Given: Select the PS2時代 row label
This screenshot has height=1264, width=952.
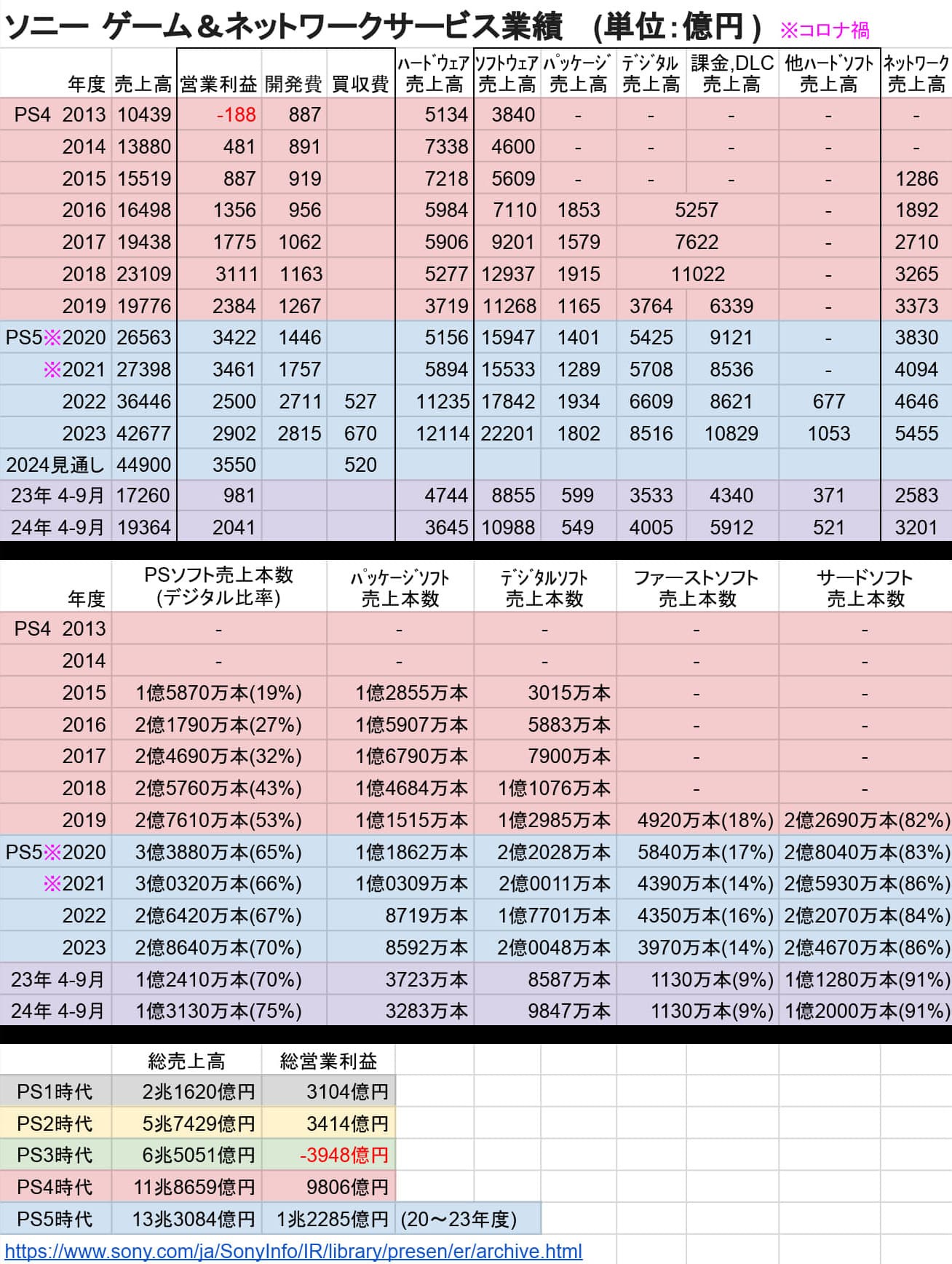Looking at the screenshot, I should [x=55, y=1124].
